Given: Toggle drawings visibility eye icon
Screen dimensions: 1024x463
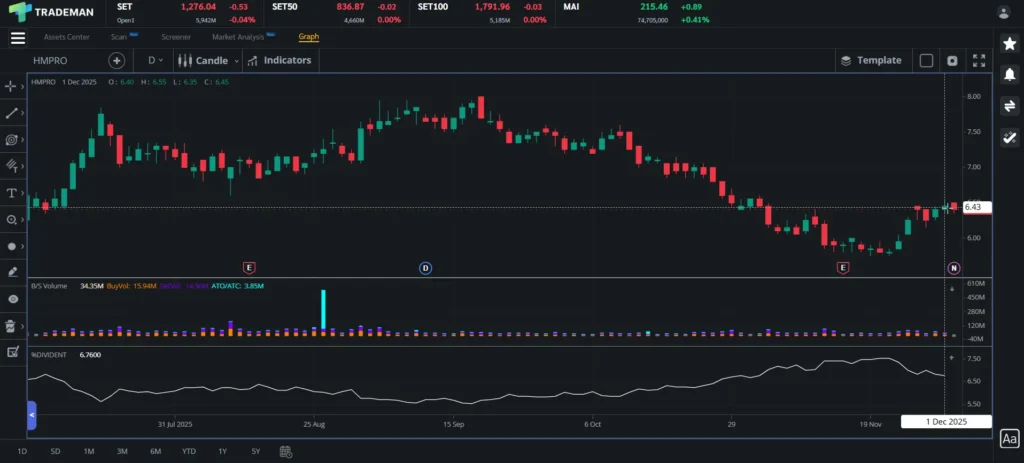Looking at the screenshot, I should tap(12, 298).
